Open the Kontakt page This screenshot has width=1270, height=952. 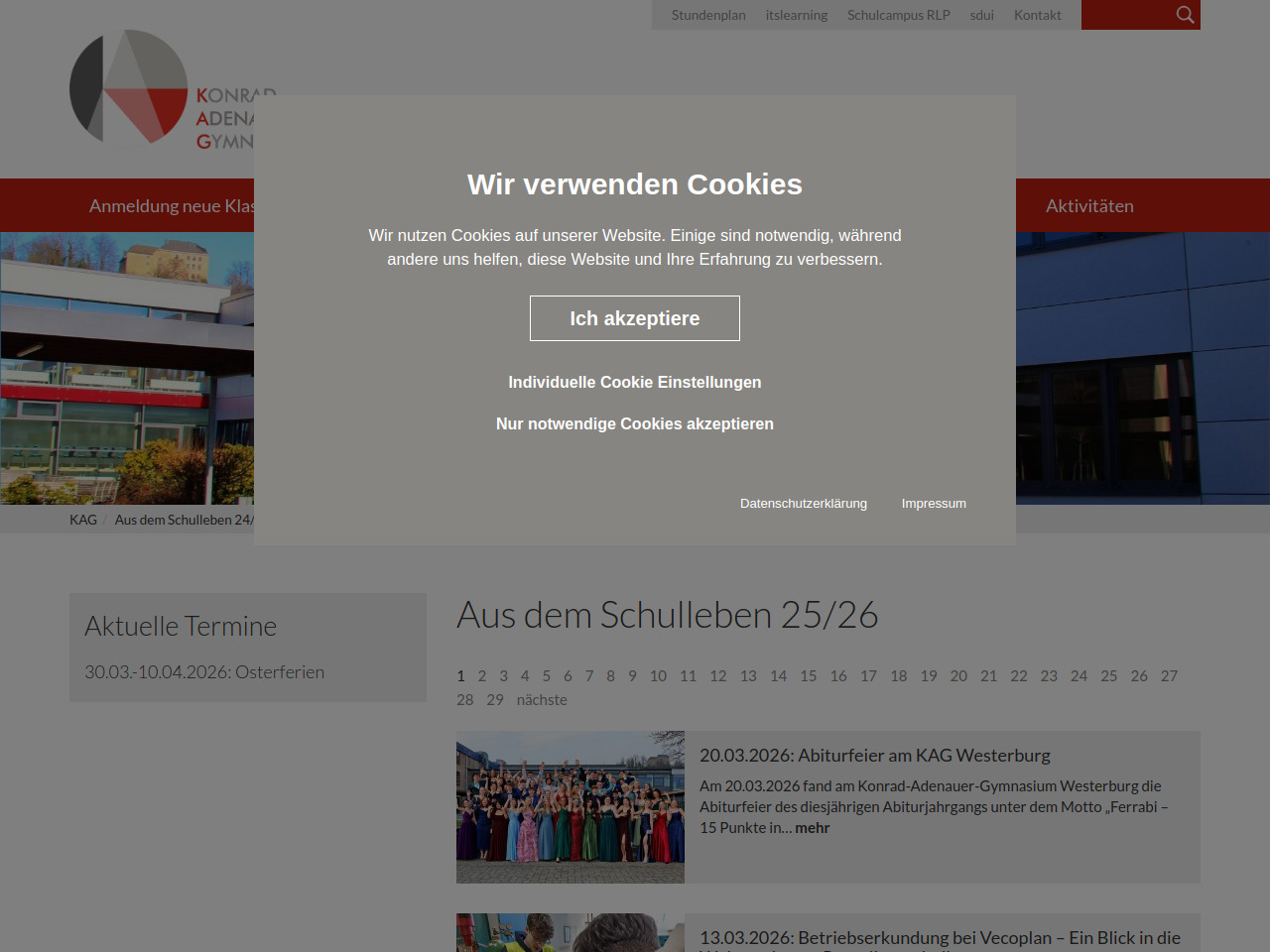[1037, 15]
